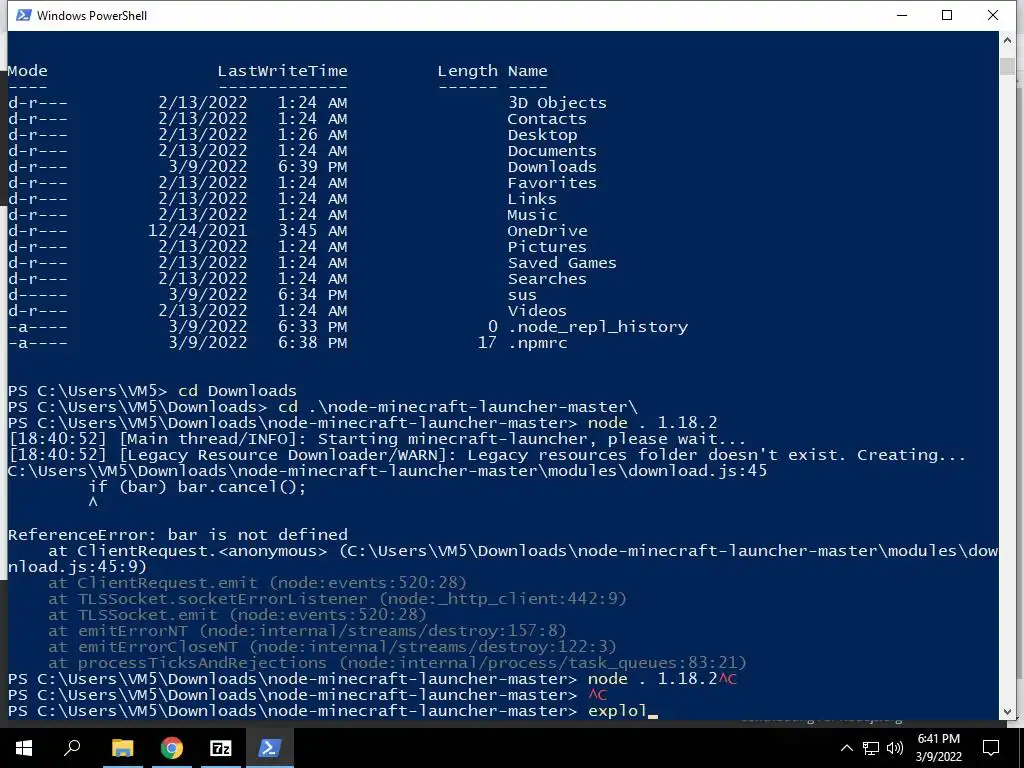
Task: Click the 'Desktop' directory entry
Action: coord(542,135)
